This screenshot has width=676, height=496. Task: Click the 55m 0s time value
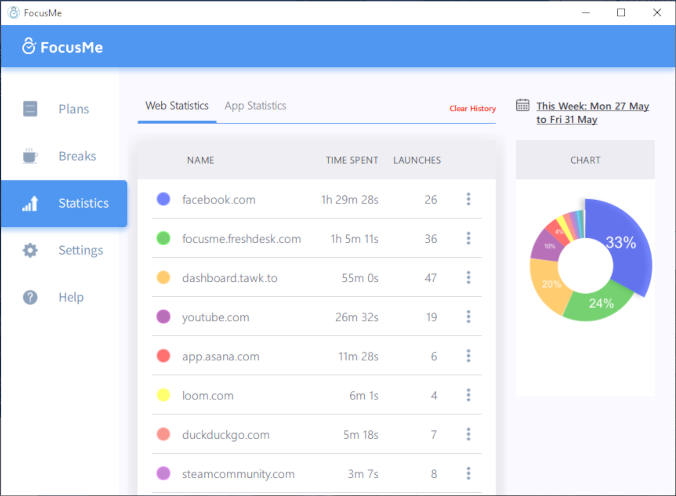(x=360, y=278)
